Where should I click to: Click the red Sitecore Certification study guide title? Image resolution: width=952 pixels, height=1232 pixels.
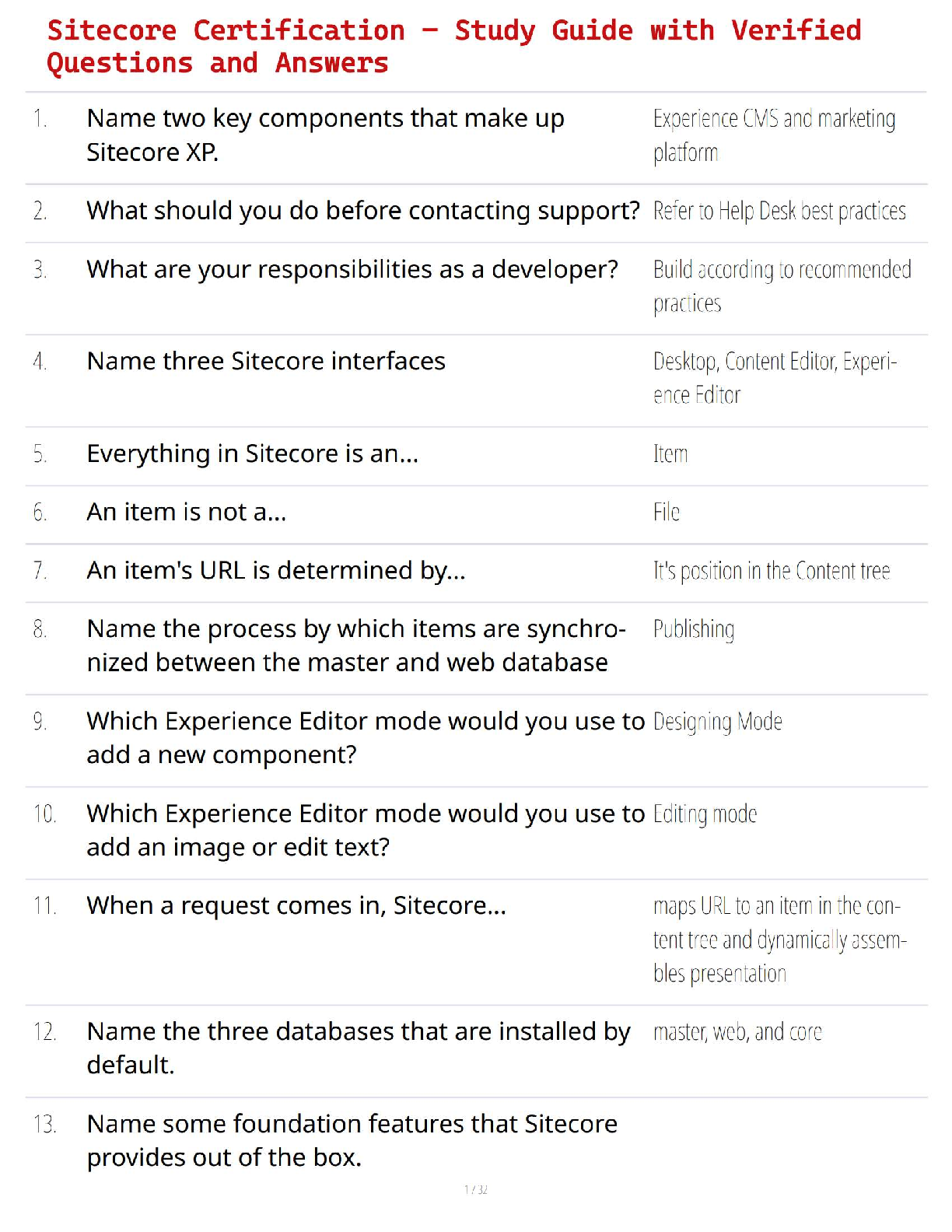(453, 47)
